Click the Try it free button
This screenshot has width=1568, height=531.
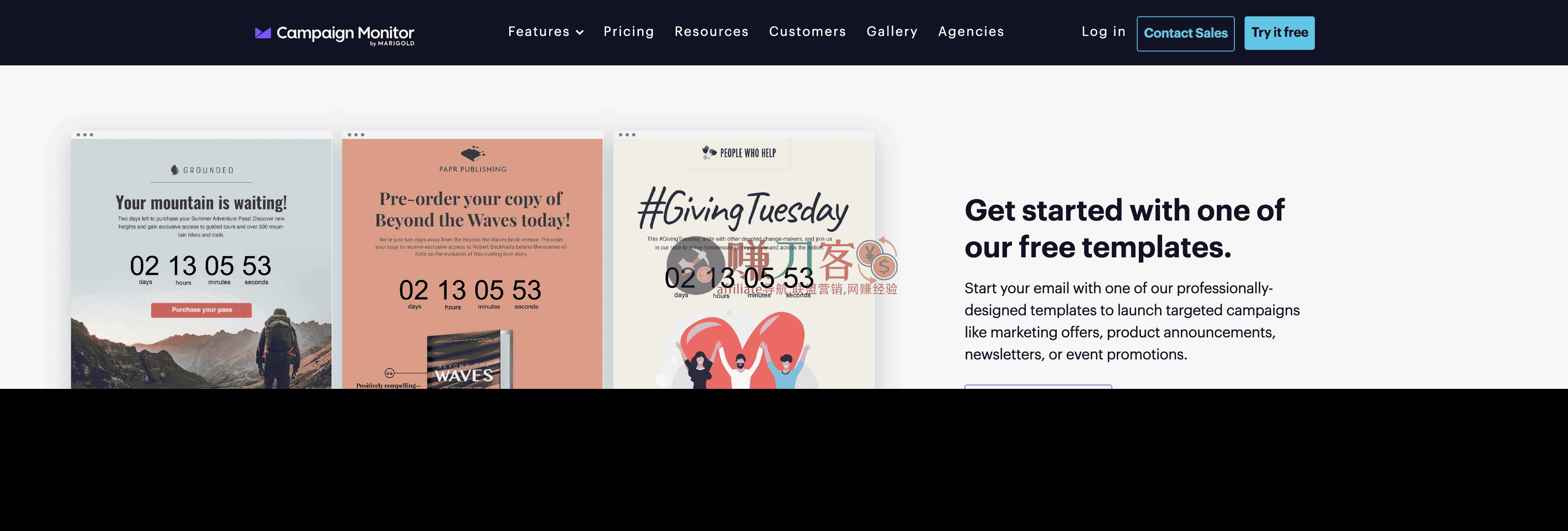pyautogui.click(x=1279, y=33)
